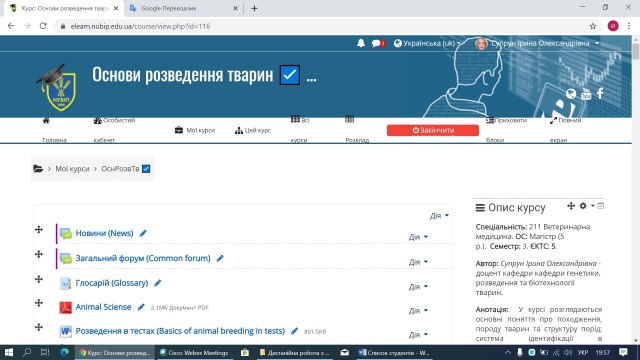The width and height of the screenshot is (640, 360).
Task: Open Windows Start menu
Action: pyautogui.click(x=8, y=353)
